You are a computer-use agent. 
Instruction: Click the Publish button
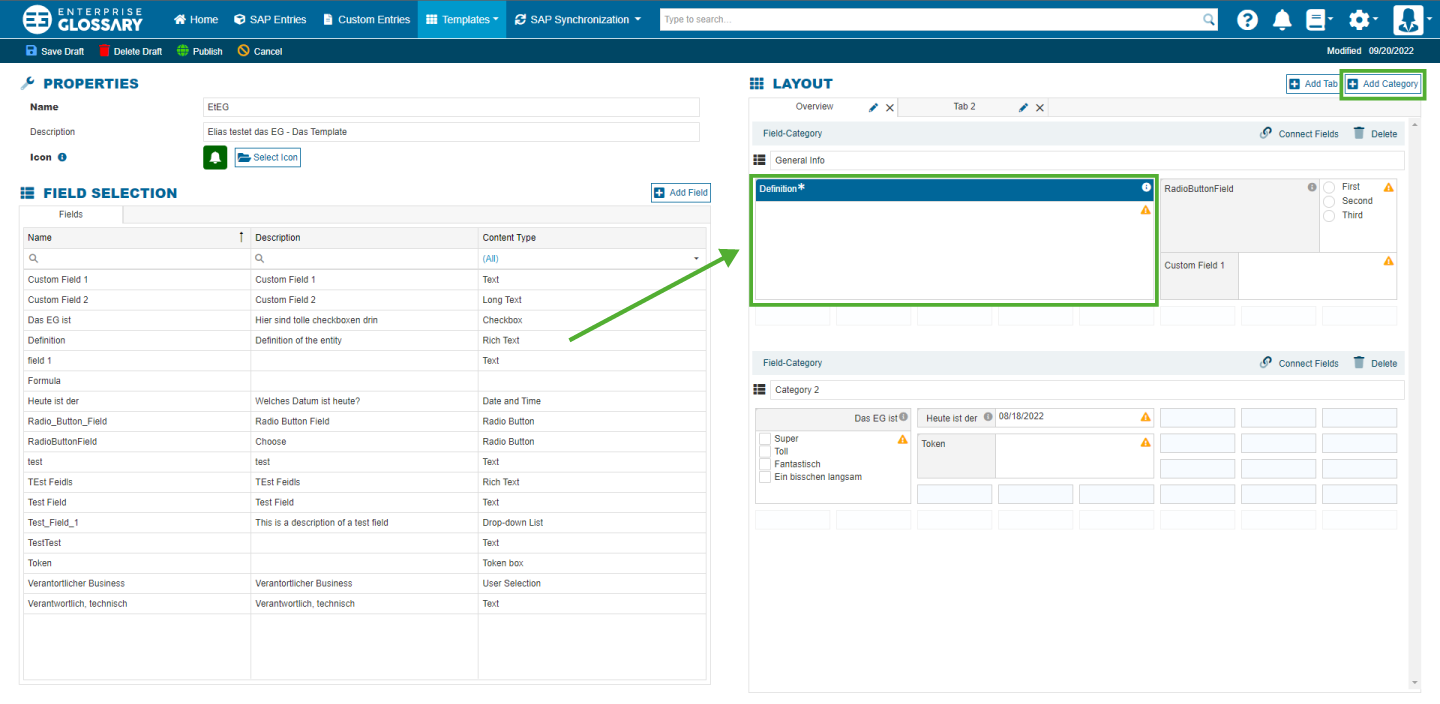pyautogui.click(x=200, y=51)
